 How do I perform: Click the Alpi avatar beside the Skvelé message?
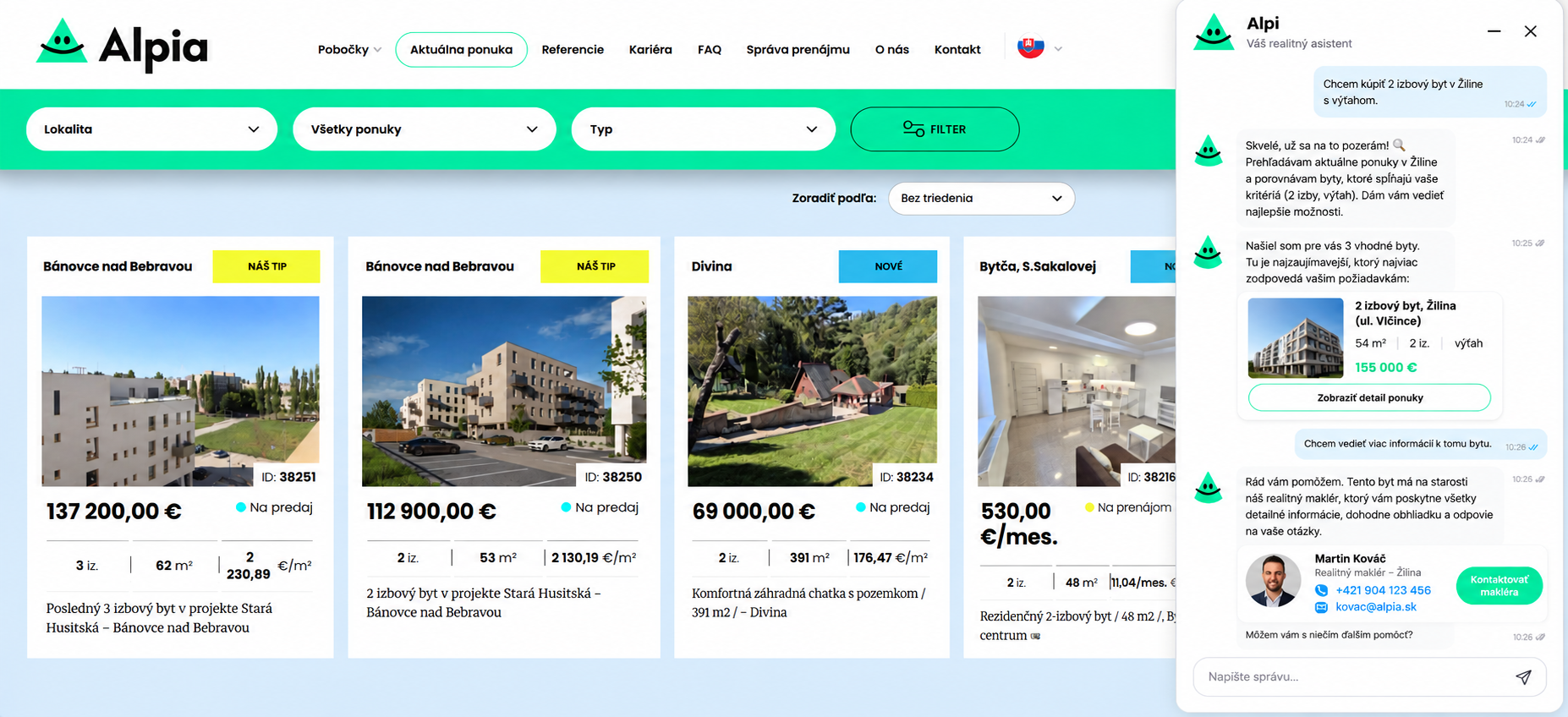tap(1209, 151)
